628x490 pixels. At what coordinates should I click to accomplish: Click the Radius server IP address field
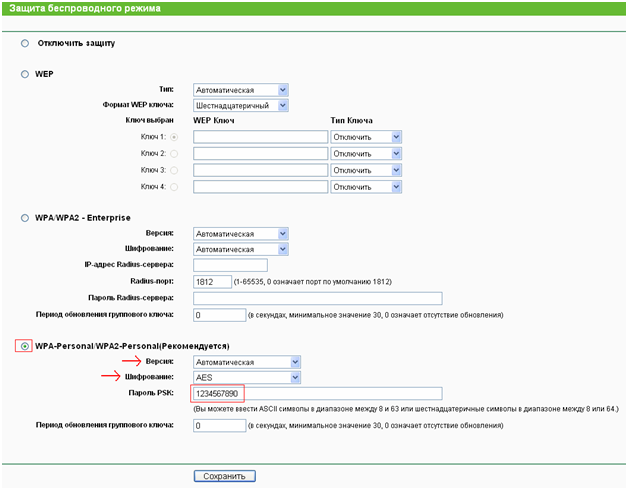point(230,265)
